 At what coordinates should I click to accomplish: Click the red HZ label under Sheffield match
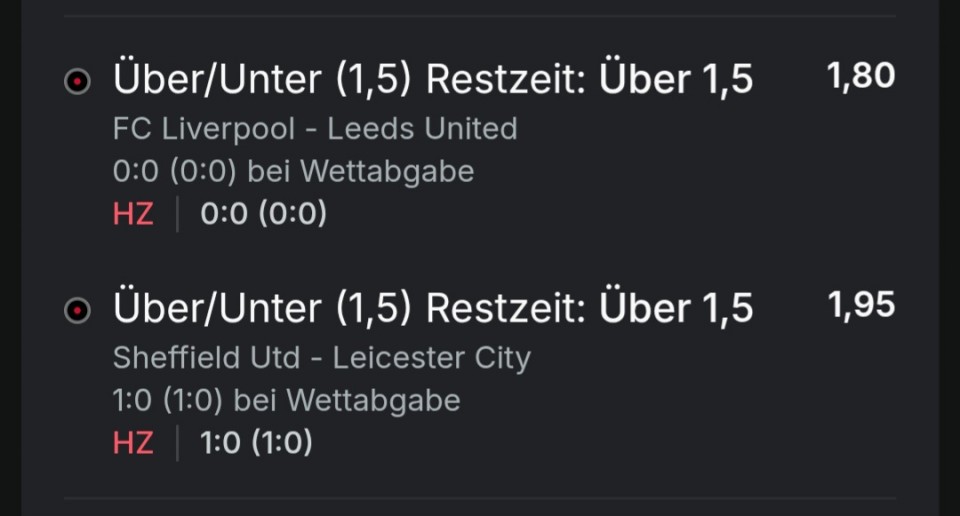133,443
